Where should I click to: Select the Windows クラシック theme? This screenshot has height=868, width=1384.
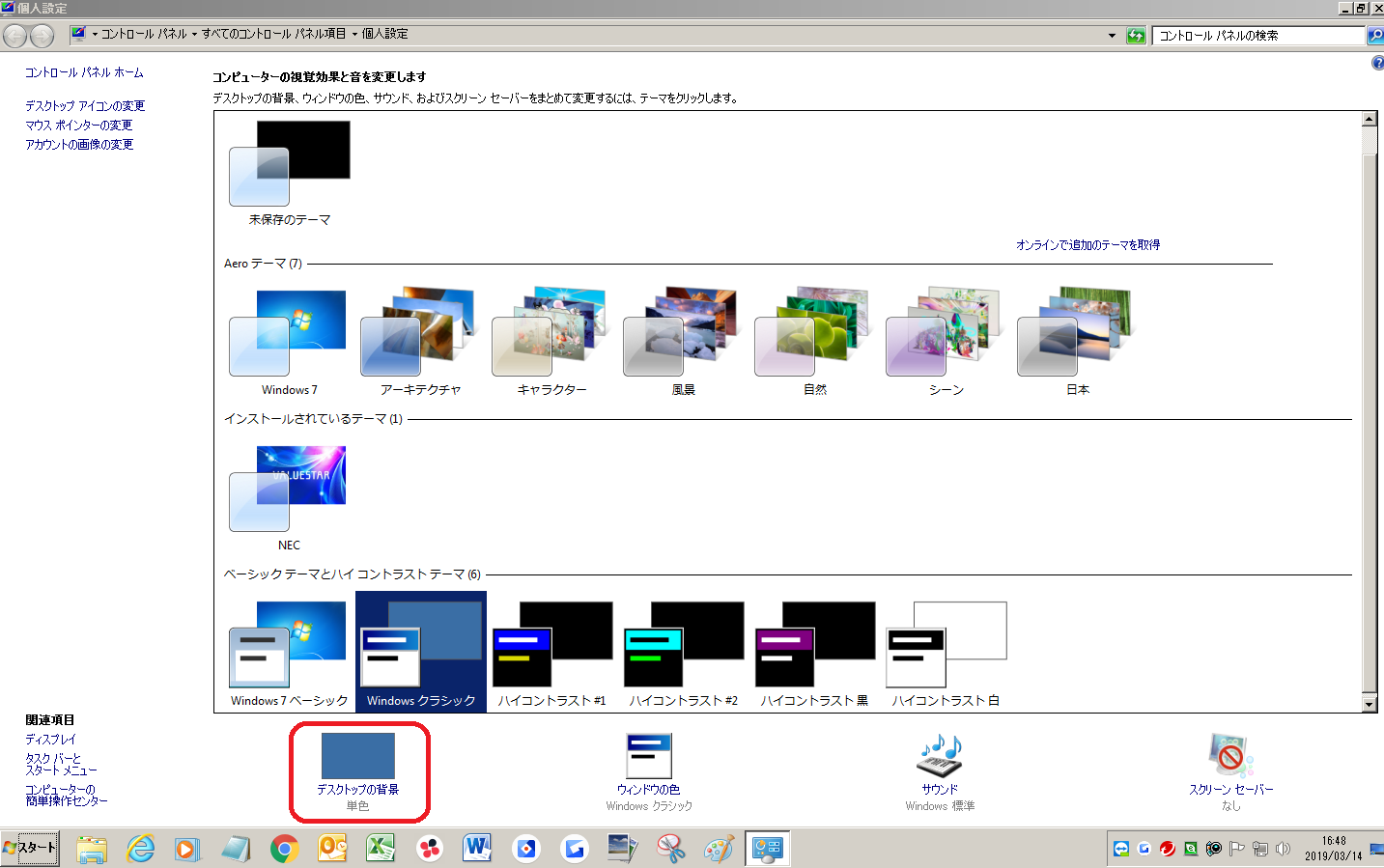coord(420,653)
